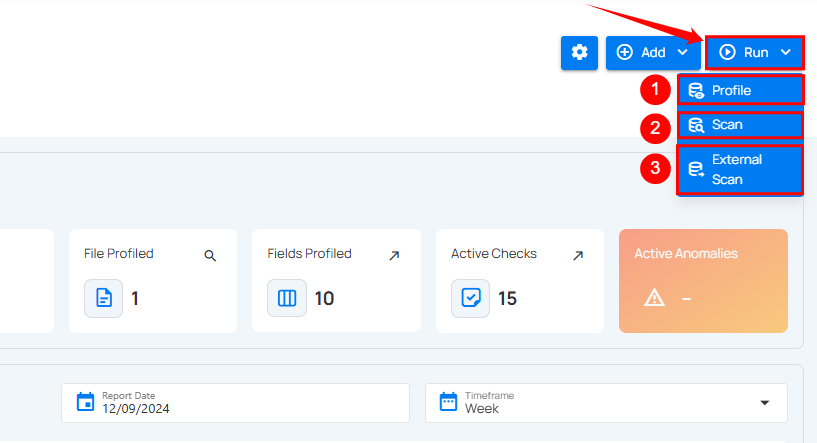817x443 pixels.
Task: Click the Report Date calendar icon
Action: click(85, 403)
